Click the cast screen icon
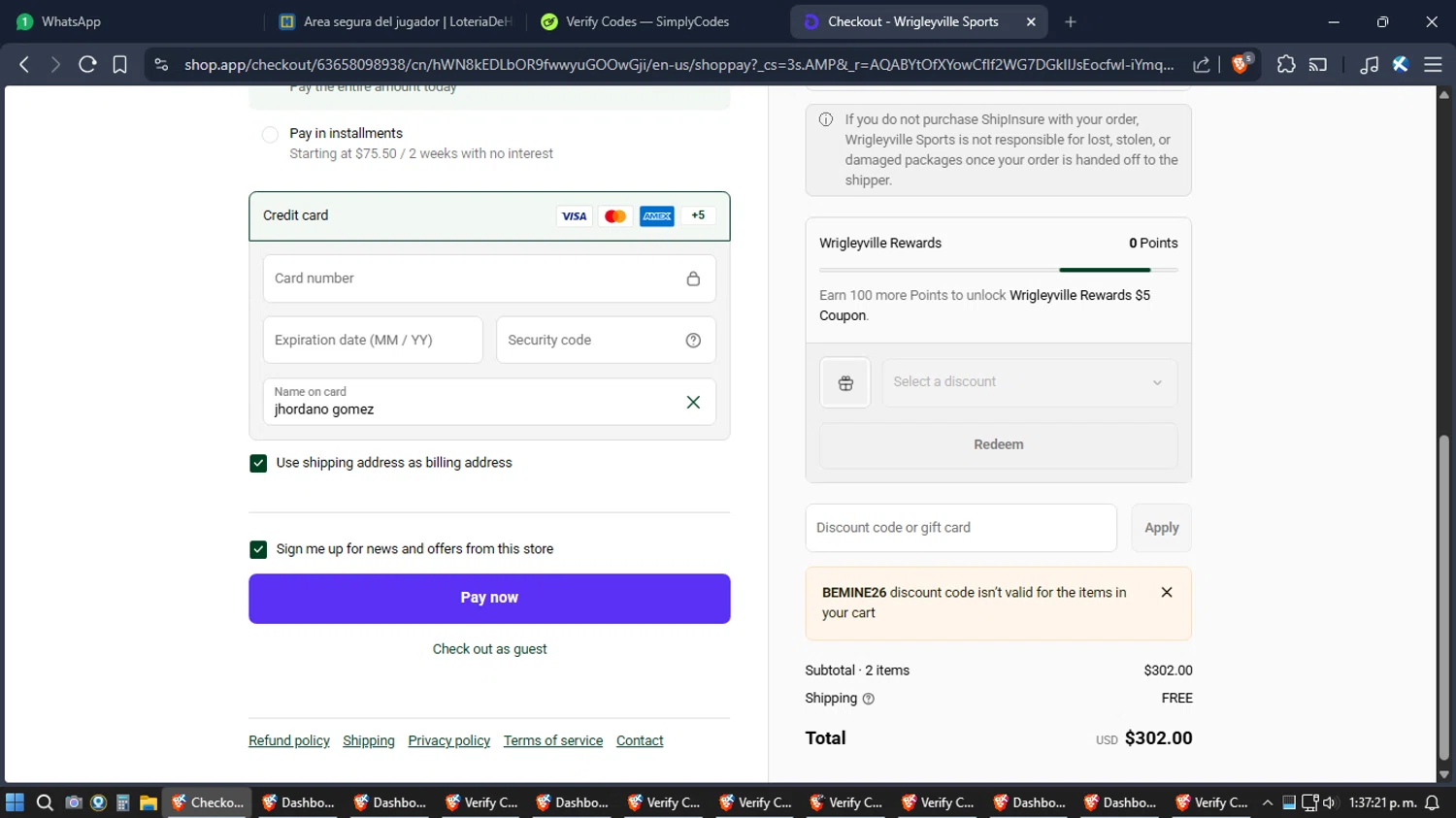Screen dimensions: 1456x818 click(x=1318, y=64)
